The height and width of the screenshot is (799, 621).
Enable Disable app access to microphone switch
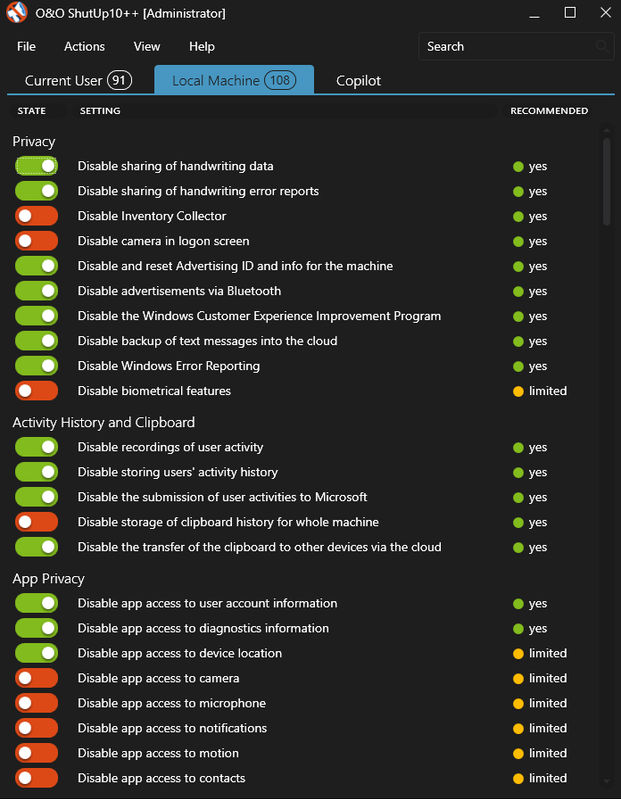coord(36,703)
